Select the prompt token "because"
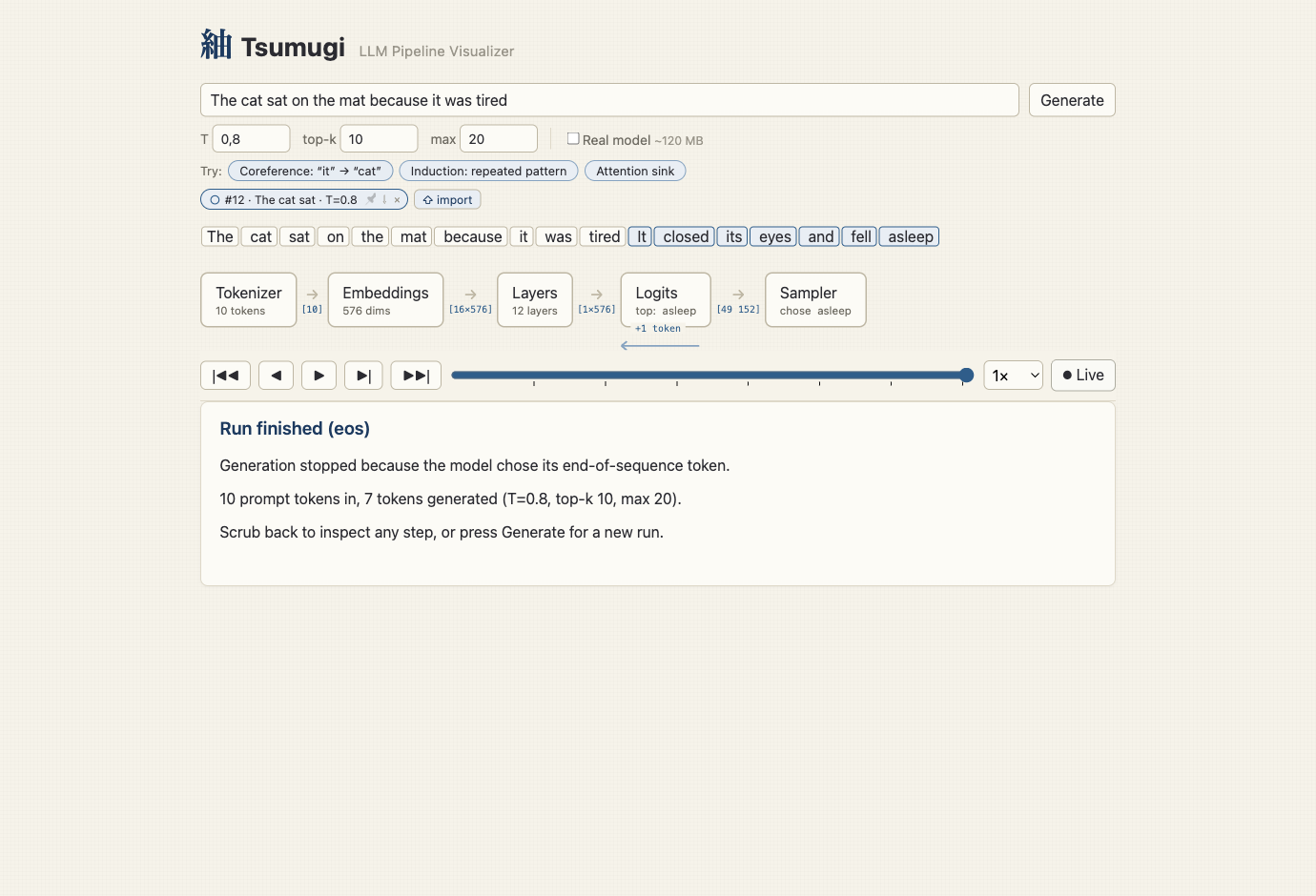The image size is (1316, 896). [472, 236]
